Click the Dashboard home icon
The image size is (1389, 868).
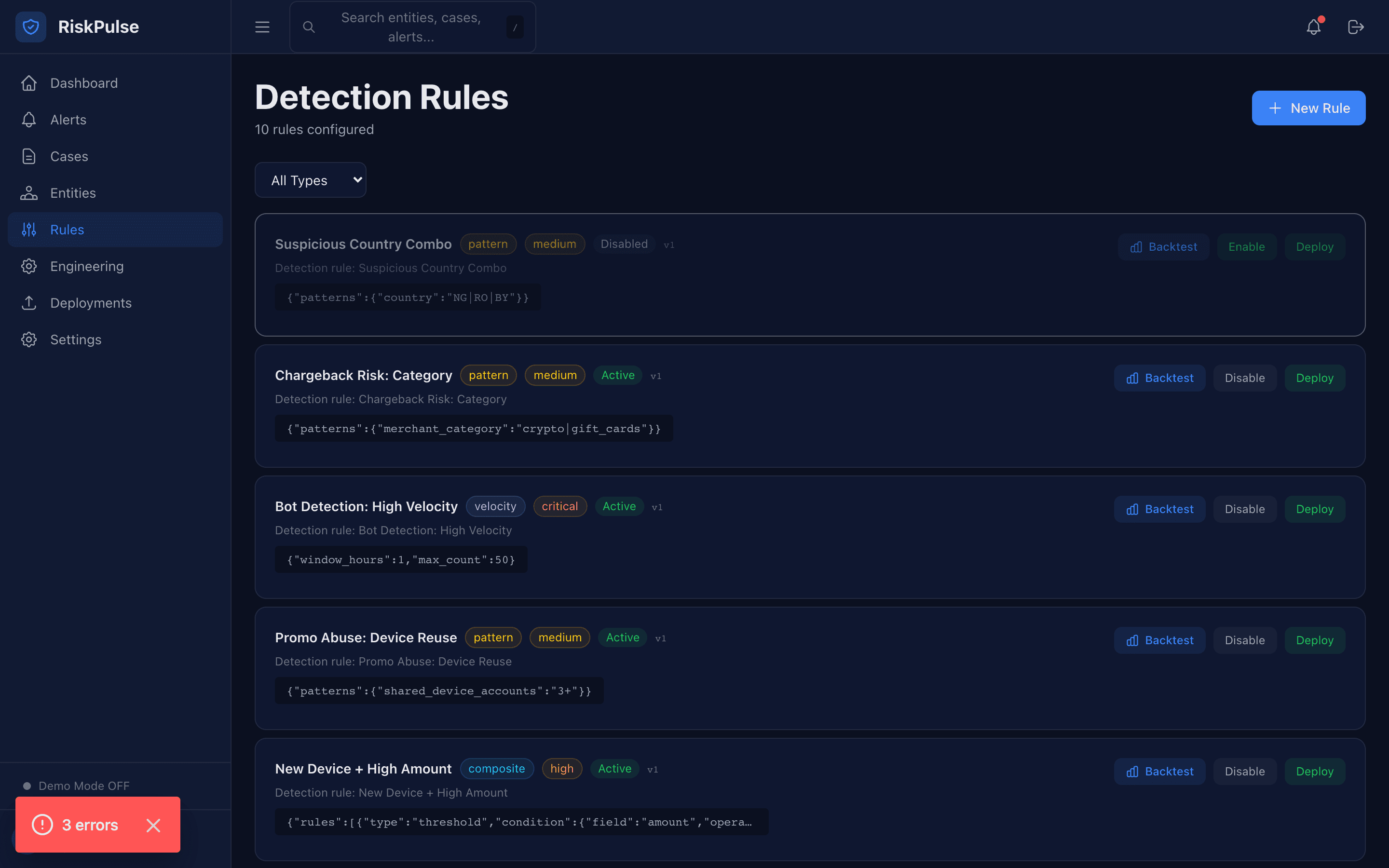click(29, 83)
